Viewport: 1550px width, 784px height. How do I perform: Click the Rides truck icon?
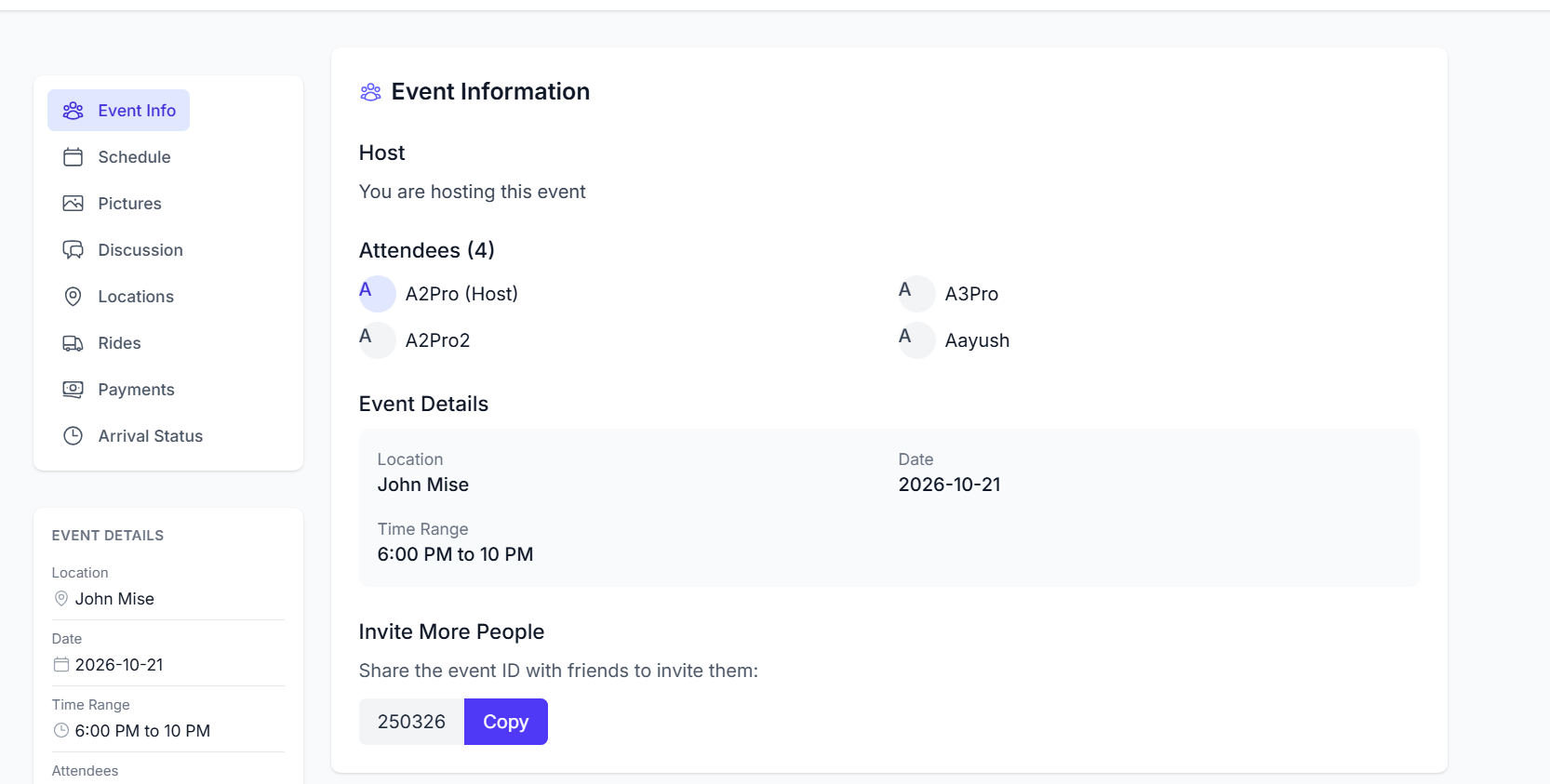pos(73,343)
